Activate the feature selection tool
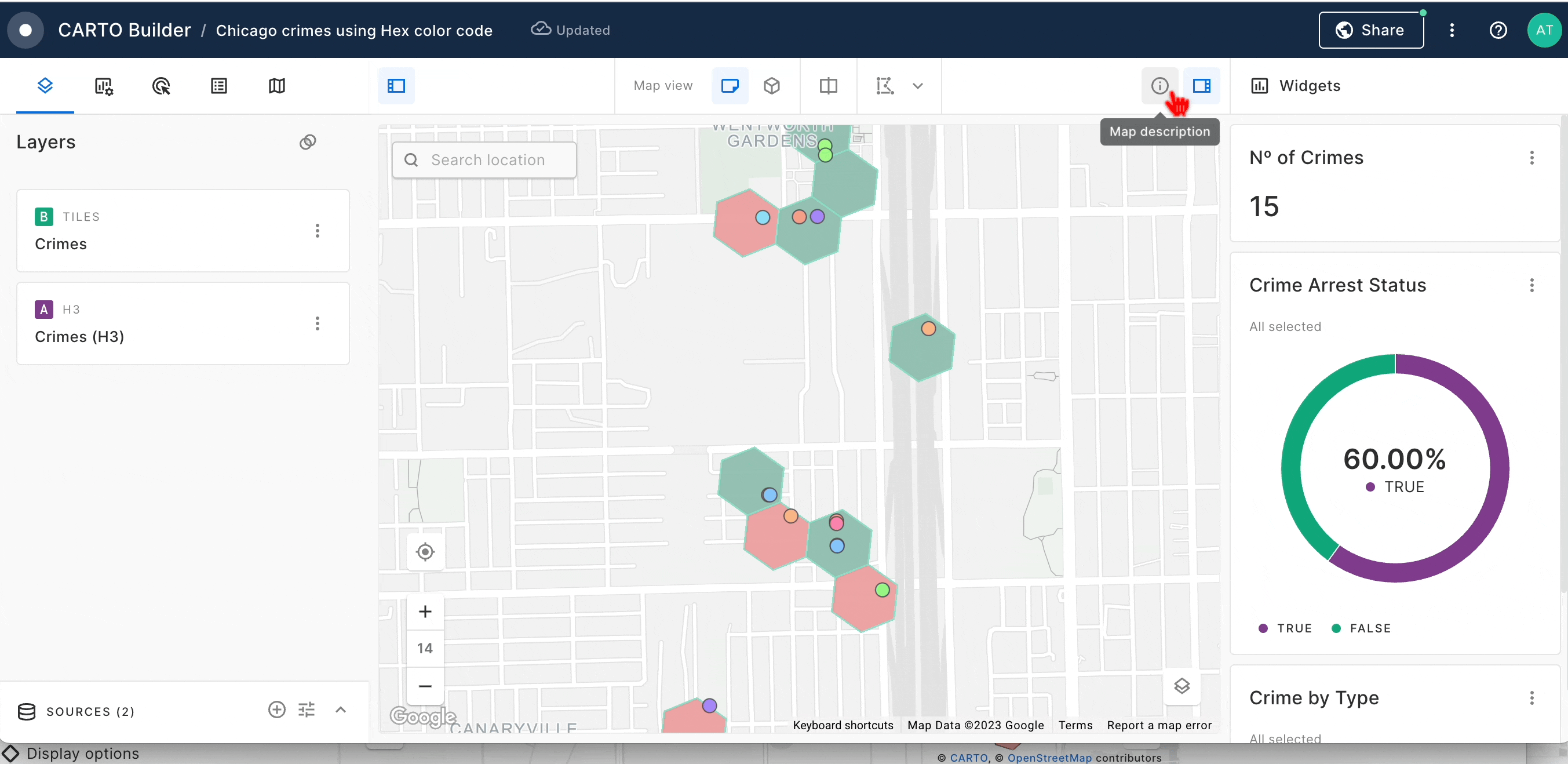Screen dimensions: 1568x764 click(x=884, y=86)
